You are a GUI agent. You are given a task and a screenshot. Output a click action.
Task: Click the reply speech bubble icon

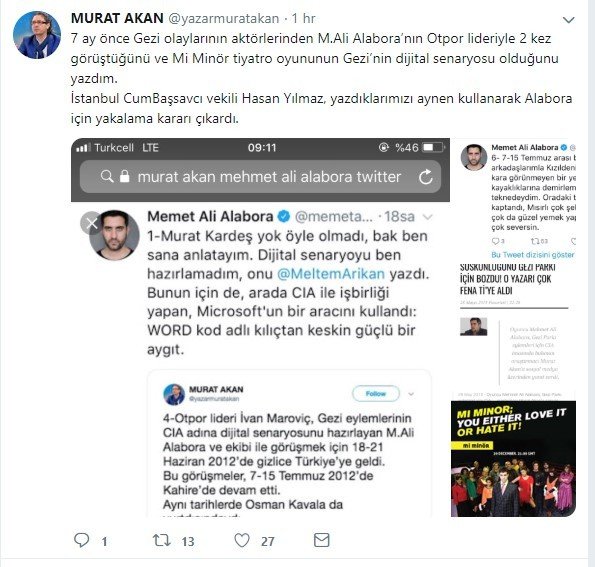[81, 540]
